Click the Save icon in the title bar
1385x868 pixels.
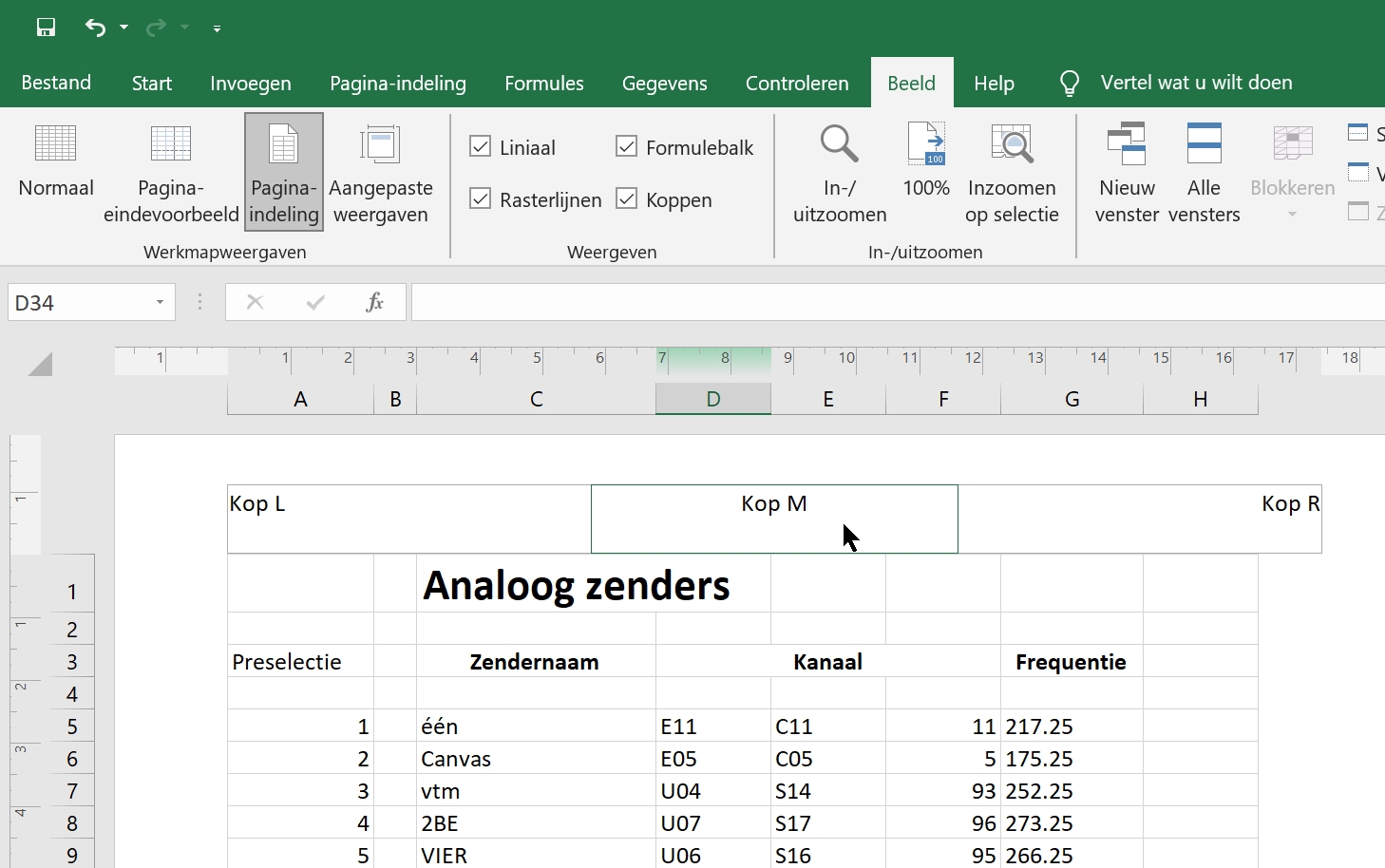tap(46, 28)
